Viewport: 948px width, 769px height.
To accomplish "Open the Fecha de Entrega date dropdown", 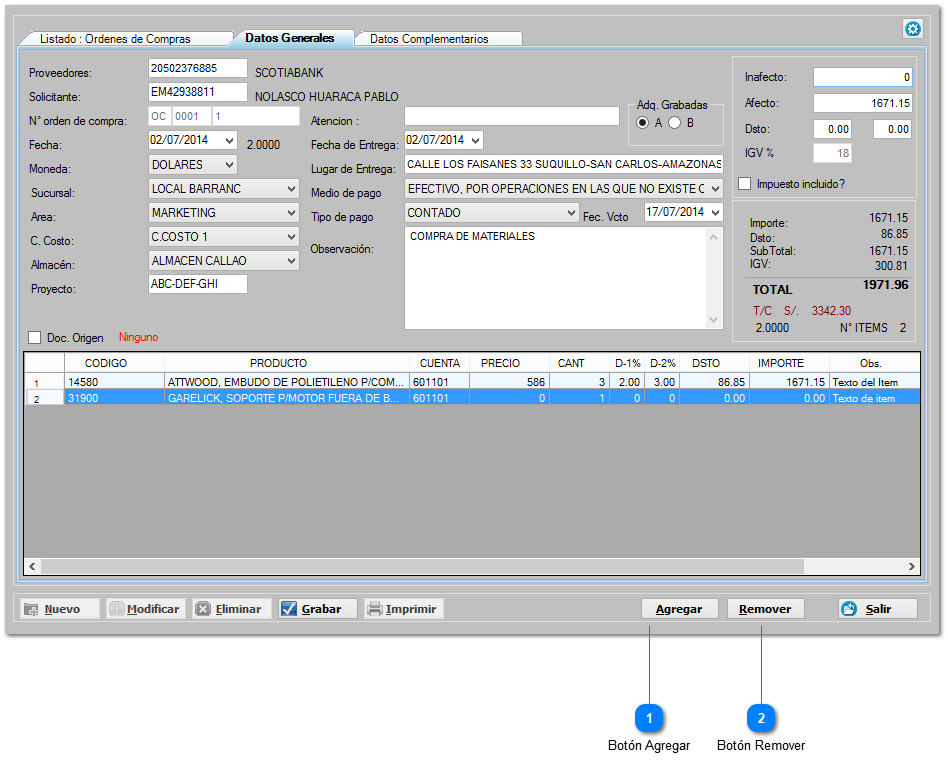I will tap(476, 140).
